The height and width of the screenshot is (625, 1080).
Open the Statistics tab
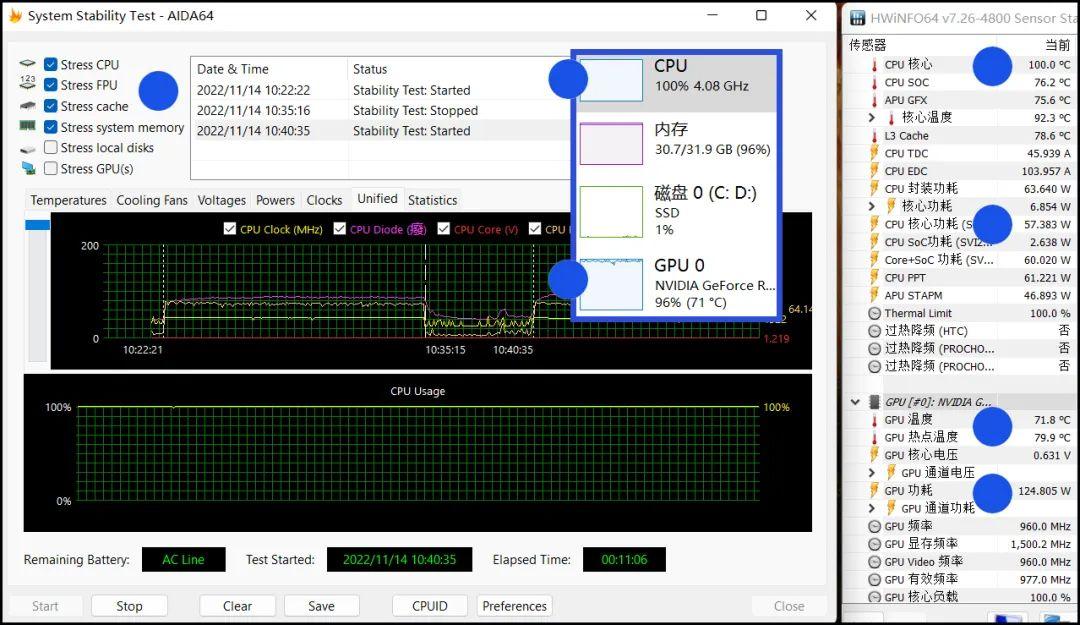[x=432, y=200]
